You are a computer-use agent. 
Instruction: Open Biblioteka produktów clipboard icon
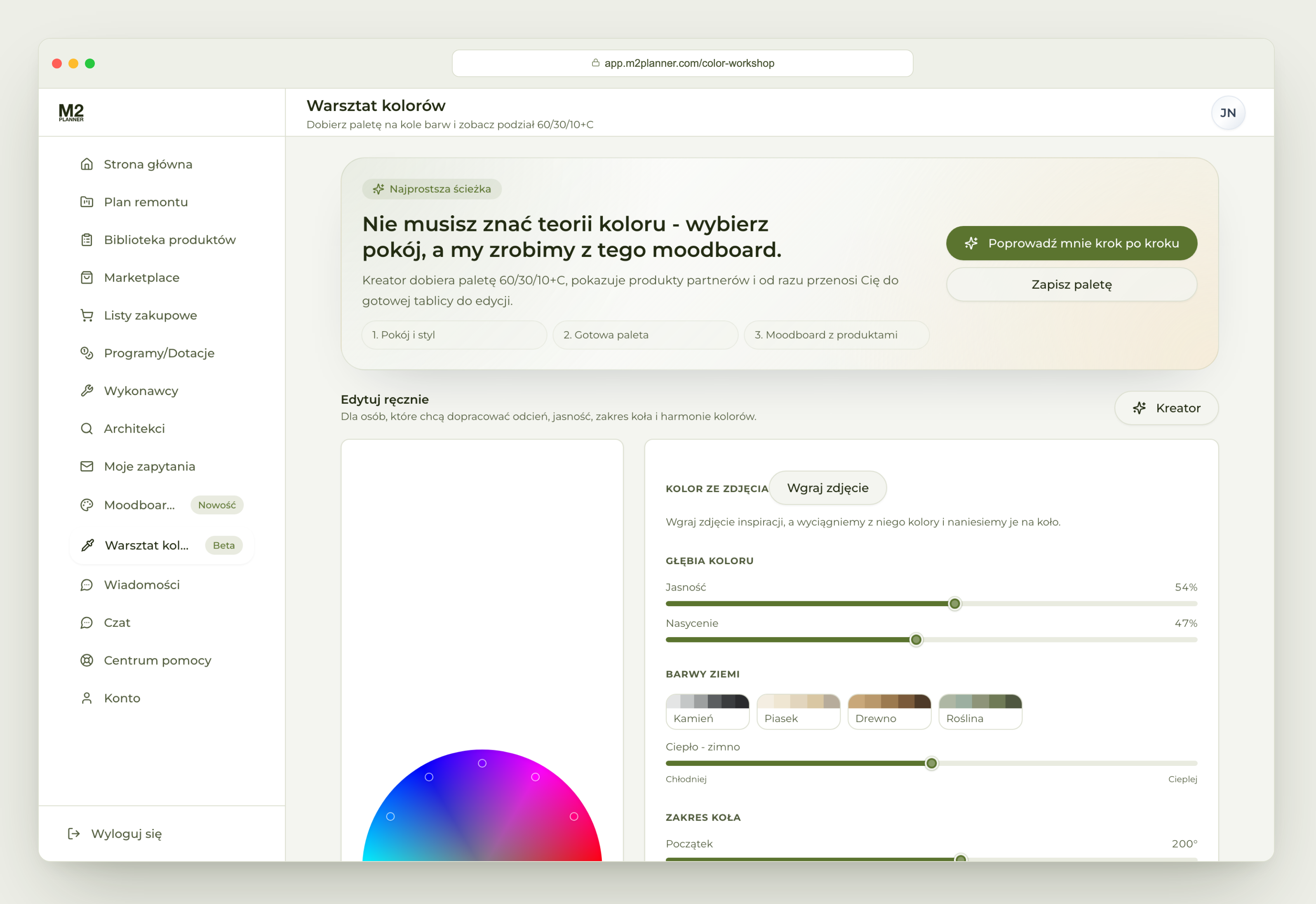point(87,240)
